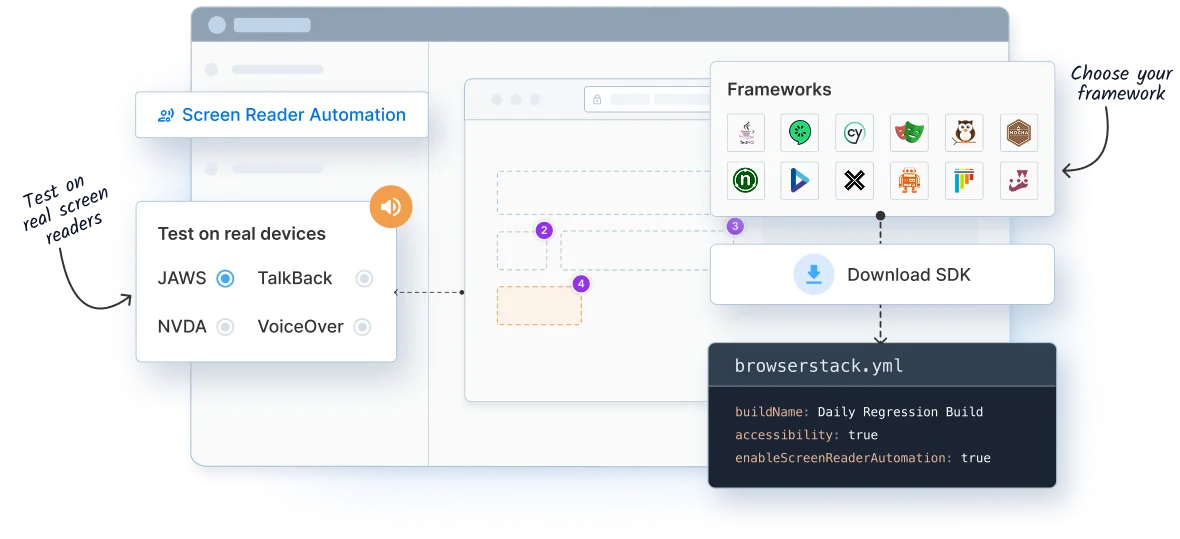
Task: Click the browserstack.yml file title
Action: [819, 367]
